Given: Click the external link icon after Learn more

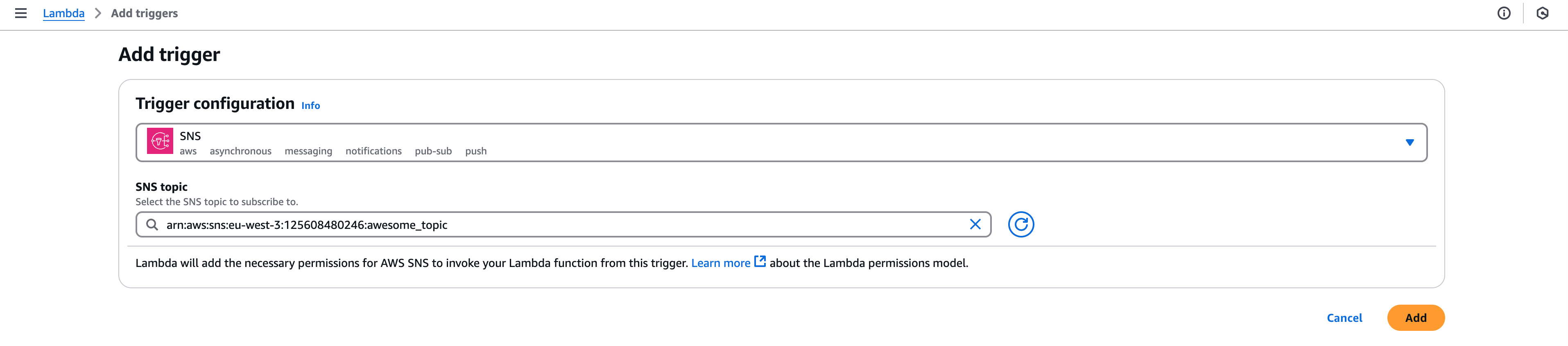Looking at the screenshot, I should tap(760, 262).
